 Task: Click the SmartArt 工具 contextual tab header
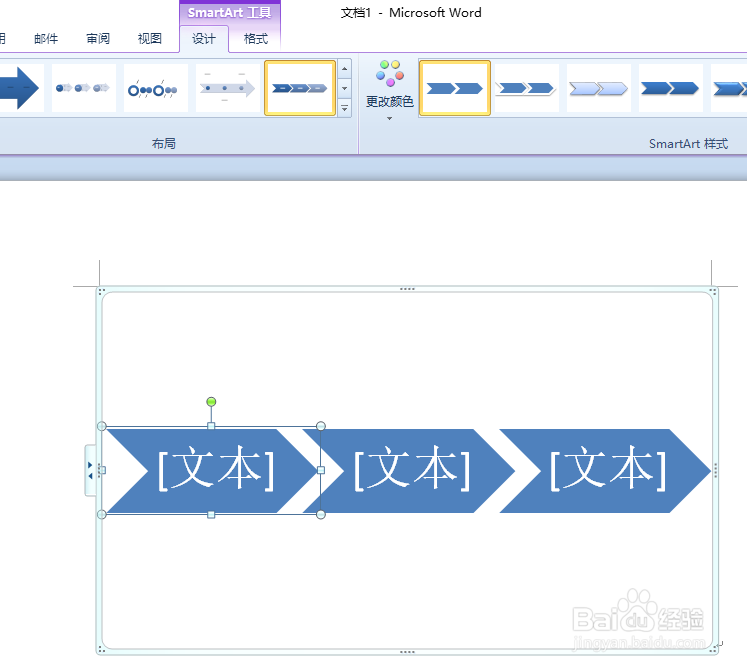tap(230, 12)
